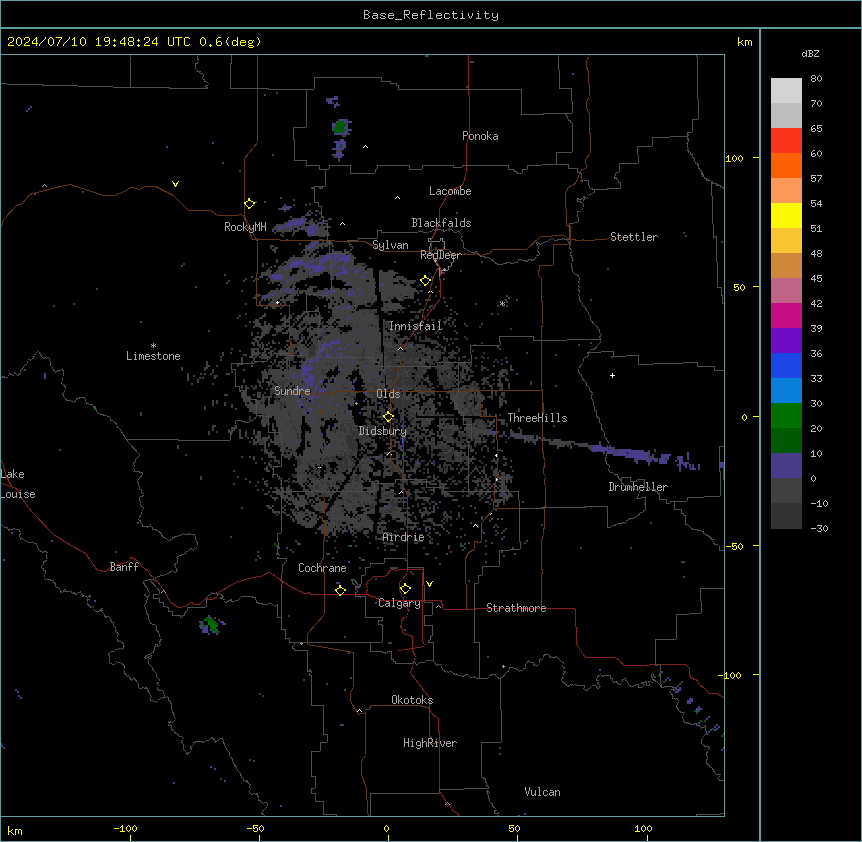Click the white plus marker north of Drumheller
Screen dimensions: 862x842
(612, 375)
